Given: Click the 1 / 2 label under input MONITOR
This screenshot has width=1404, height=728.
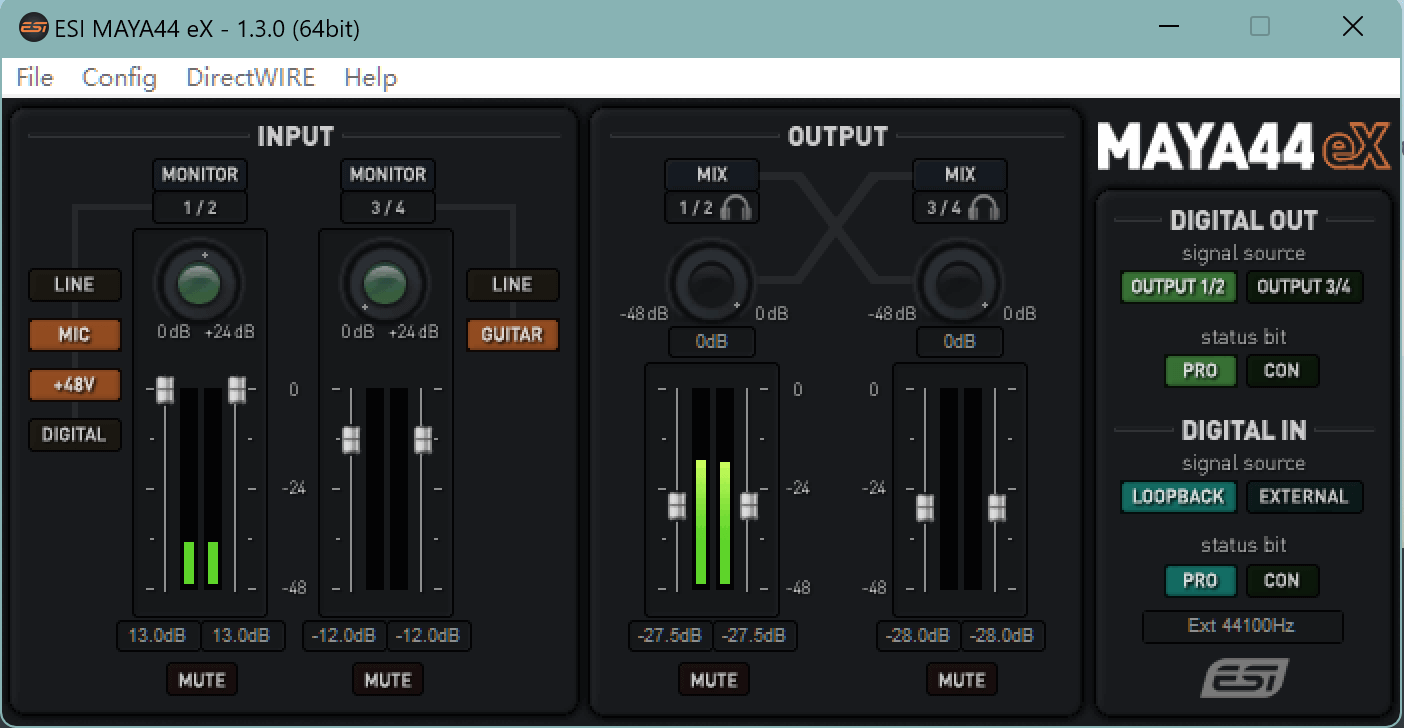Looking at the screenshot, I should click(x=200, y=208).
